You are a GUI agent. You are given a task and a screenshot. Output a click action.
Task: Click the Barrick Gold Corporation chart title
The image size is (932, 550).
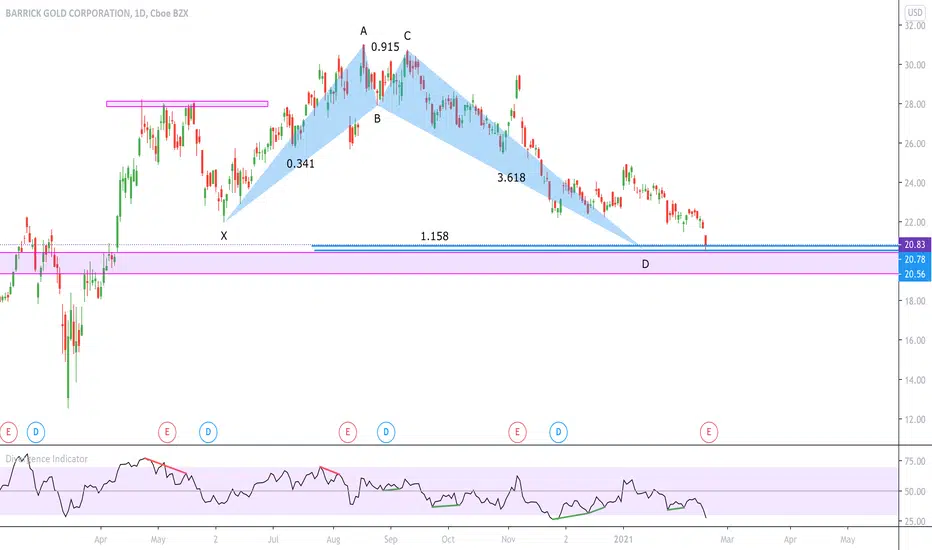pyautogui.click(x=97, y=13)
